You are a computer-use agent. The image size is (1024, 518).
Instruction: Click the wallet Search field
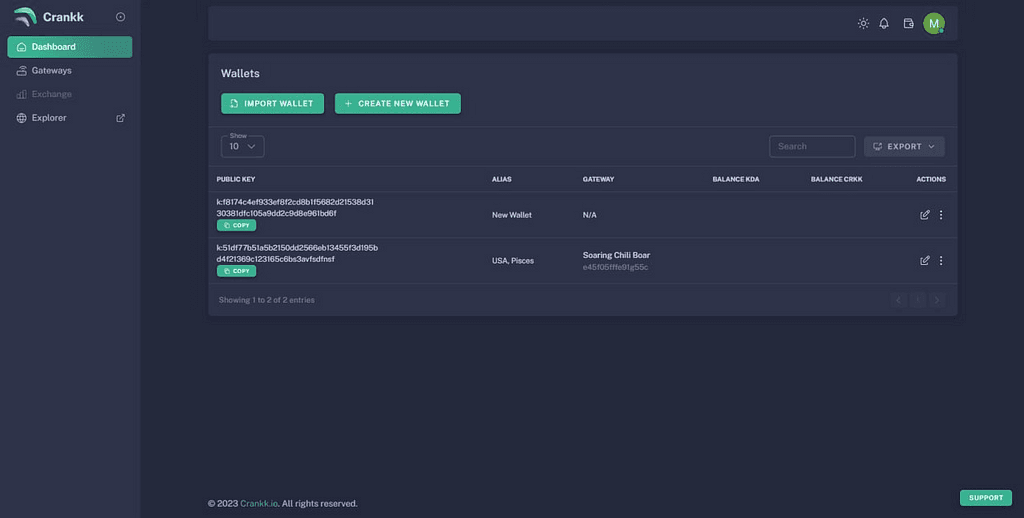[x=812, y=146]
